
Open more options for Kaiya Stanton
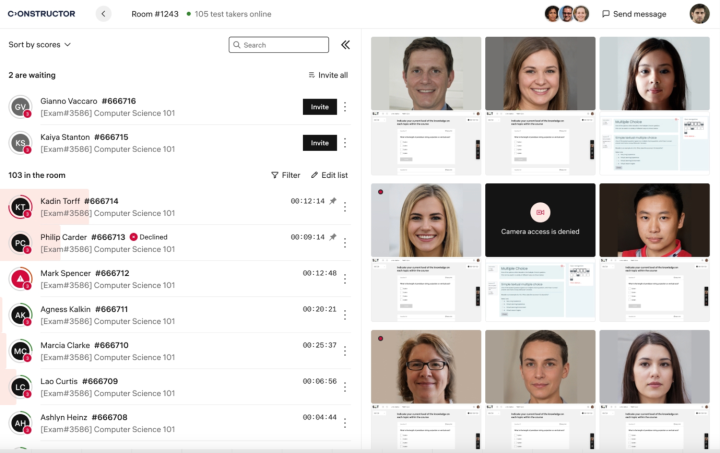click(x=345, y=143)
